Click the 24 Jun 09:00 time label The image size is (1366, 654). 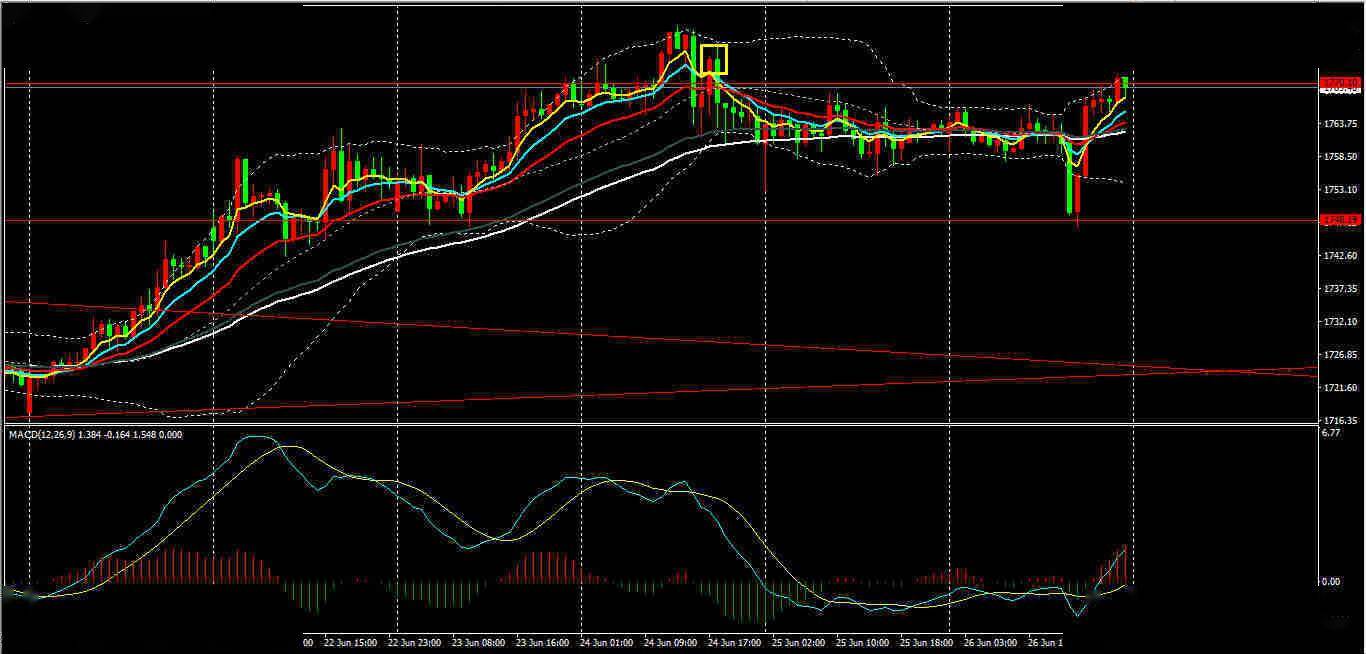(x=671, y=643)
